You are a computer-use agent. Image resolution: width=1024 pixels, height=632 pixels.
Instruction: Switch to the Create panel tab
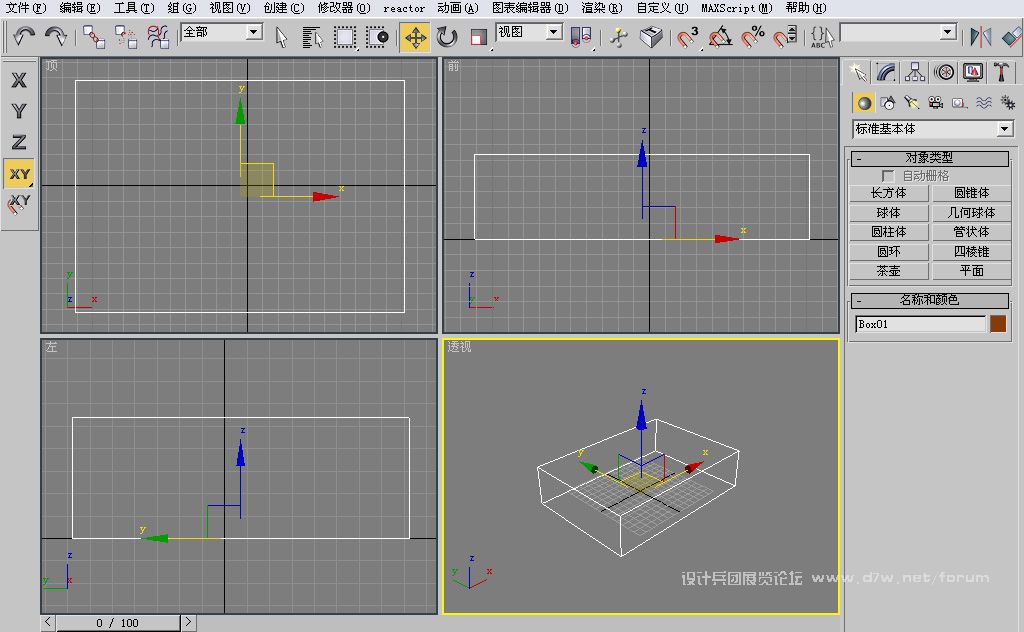tap(858, 72)
